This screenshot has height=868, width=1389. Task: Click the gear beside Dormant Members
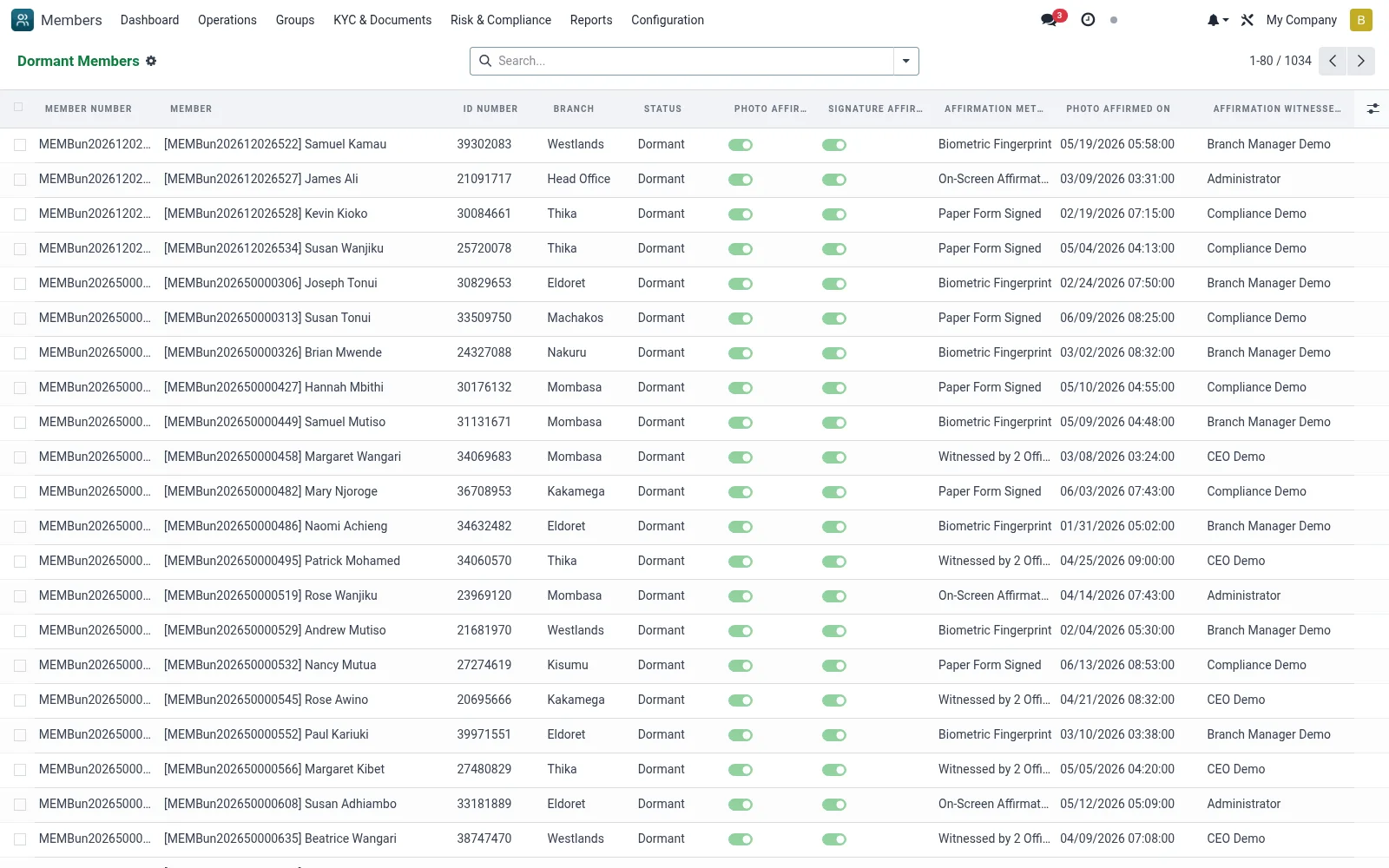[151, 61]
